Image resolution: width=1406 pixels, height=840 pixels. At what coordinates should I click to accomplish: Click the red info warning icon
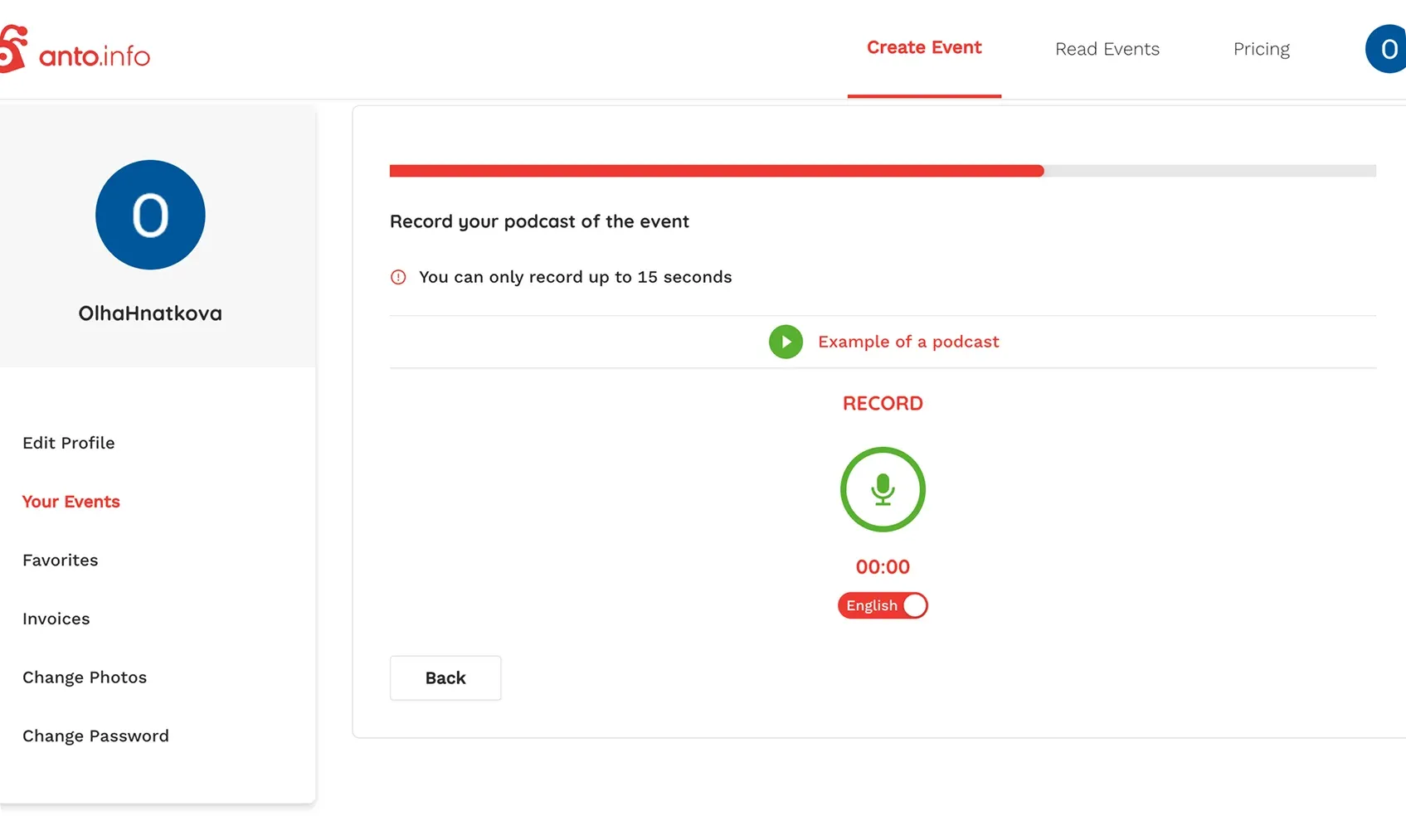398,277
